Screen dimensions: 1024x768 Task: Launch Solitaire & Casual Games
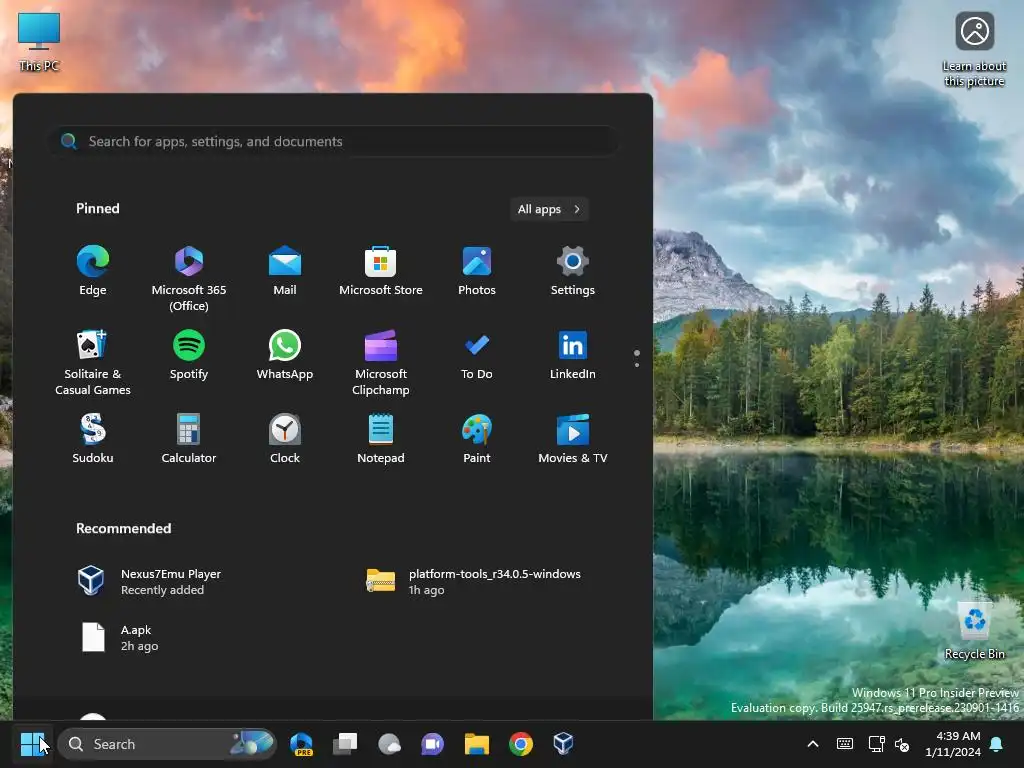[93, 362]
